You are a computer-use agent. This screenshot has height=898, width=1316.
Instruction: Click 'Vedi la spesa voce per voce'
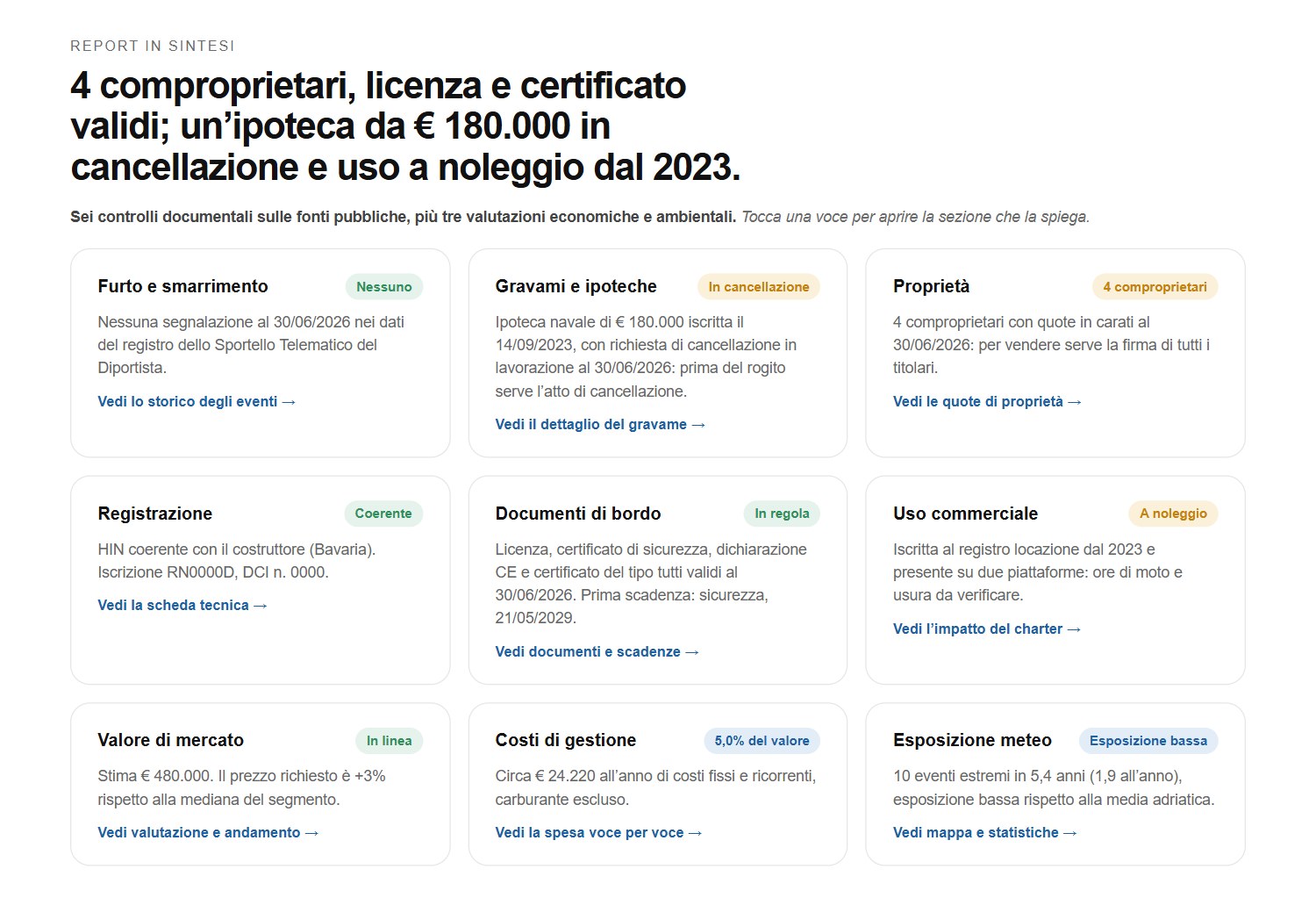tap(598, 832)
